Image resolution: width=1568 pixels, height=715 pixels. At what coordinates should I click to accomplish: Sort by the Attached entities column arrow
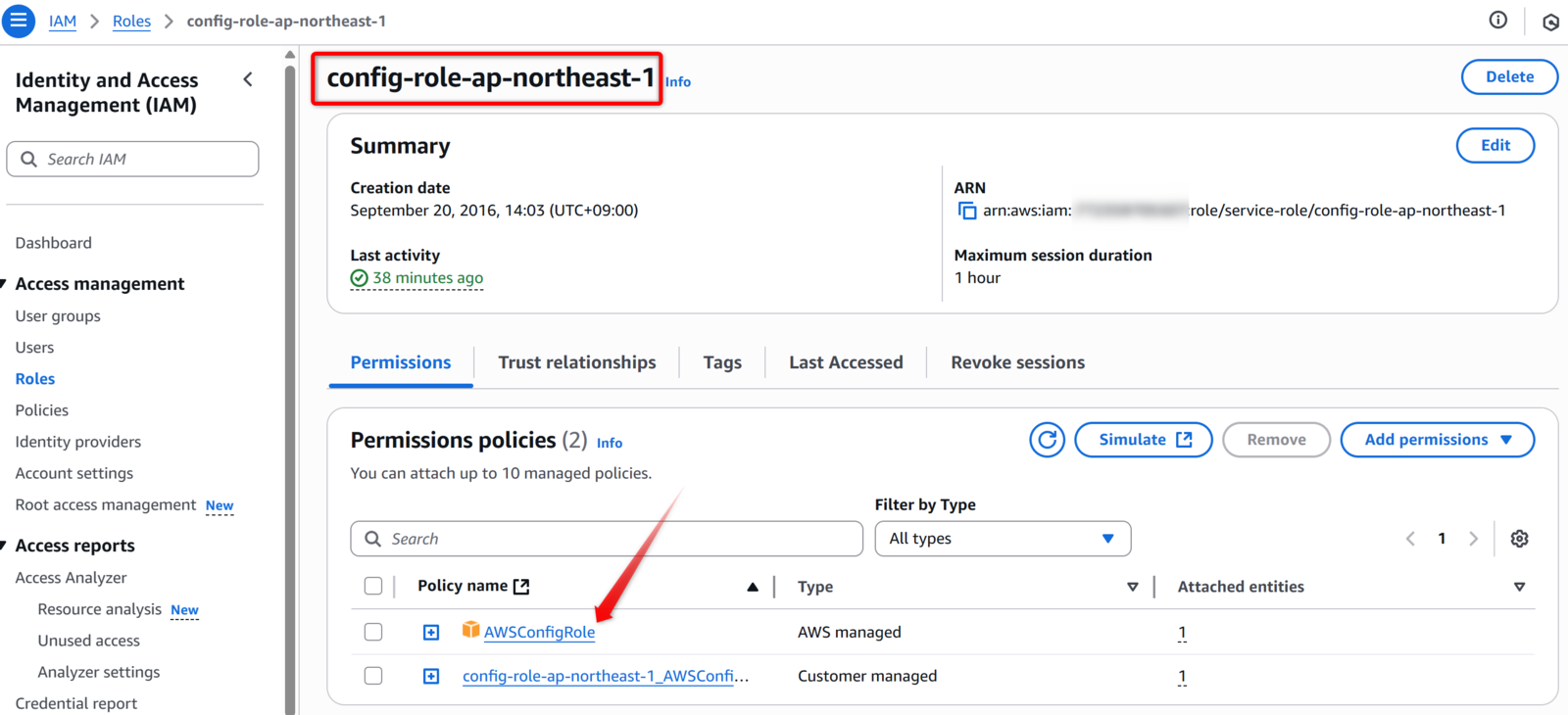pos(1519,587)
